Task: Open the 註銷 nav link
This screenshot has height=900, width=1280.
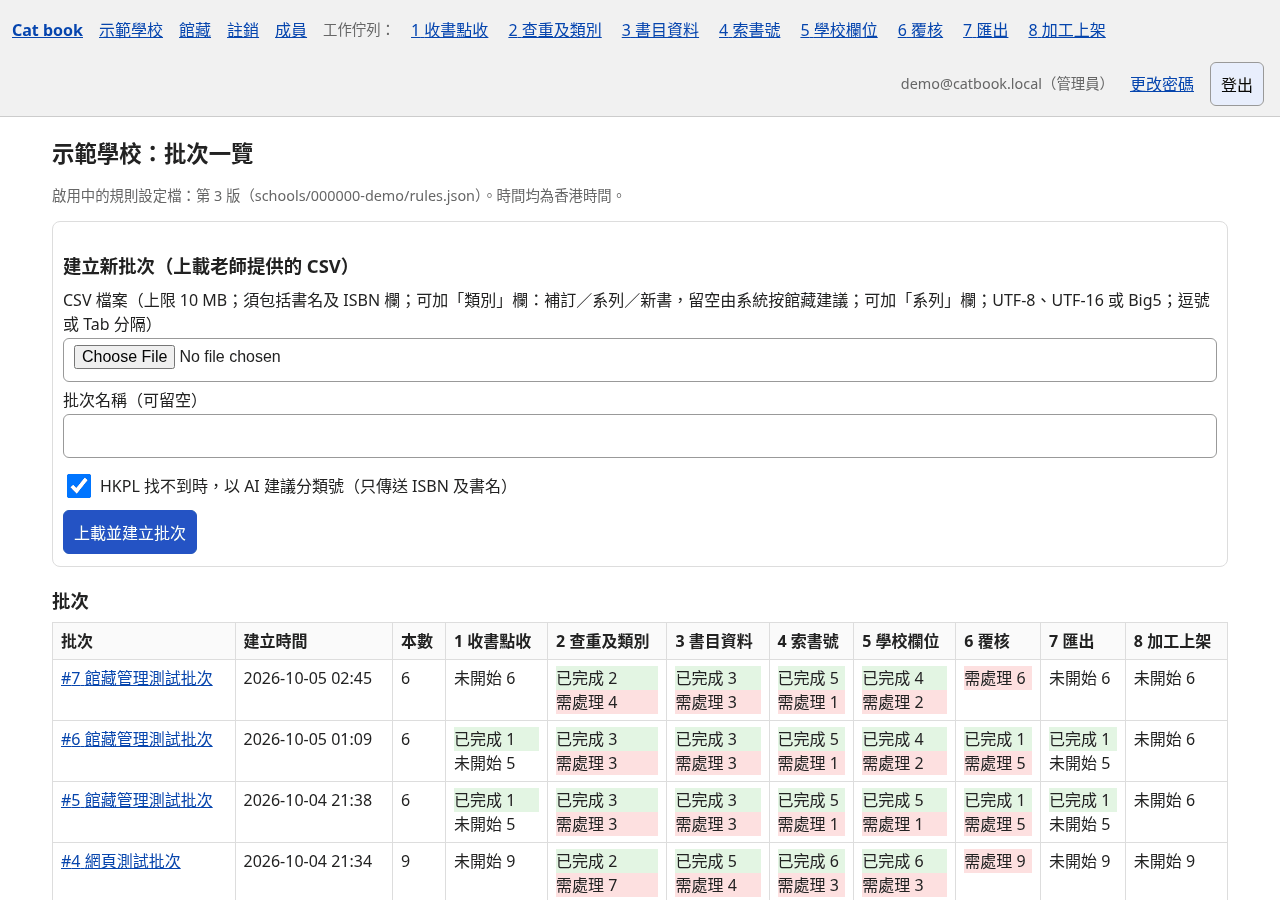Action: point(243,30)
